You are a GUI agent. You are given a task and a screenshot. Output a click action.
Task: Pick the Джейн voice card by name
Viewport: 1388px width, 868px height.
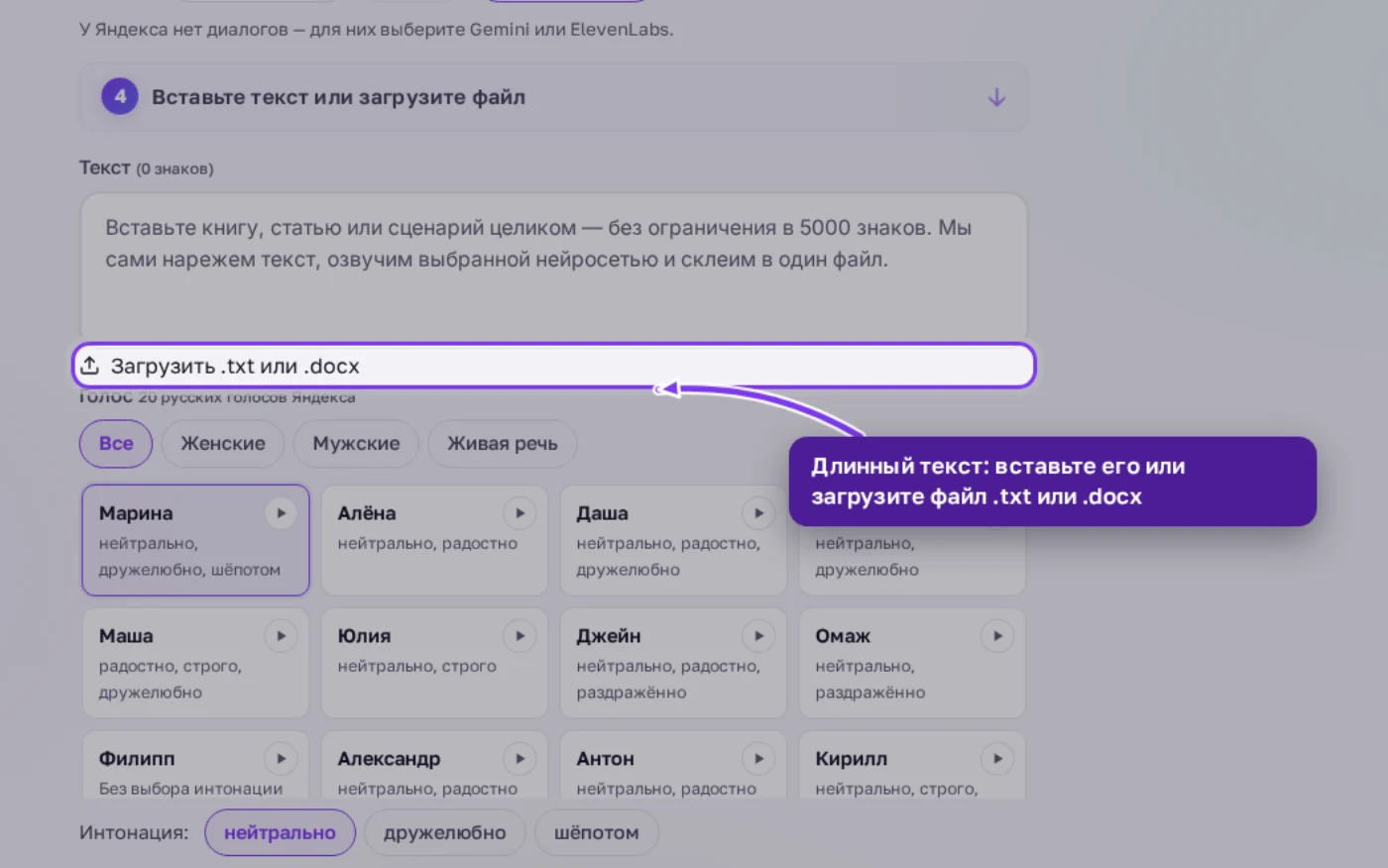tap(609, 636)
